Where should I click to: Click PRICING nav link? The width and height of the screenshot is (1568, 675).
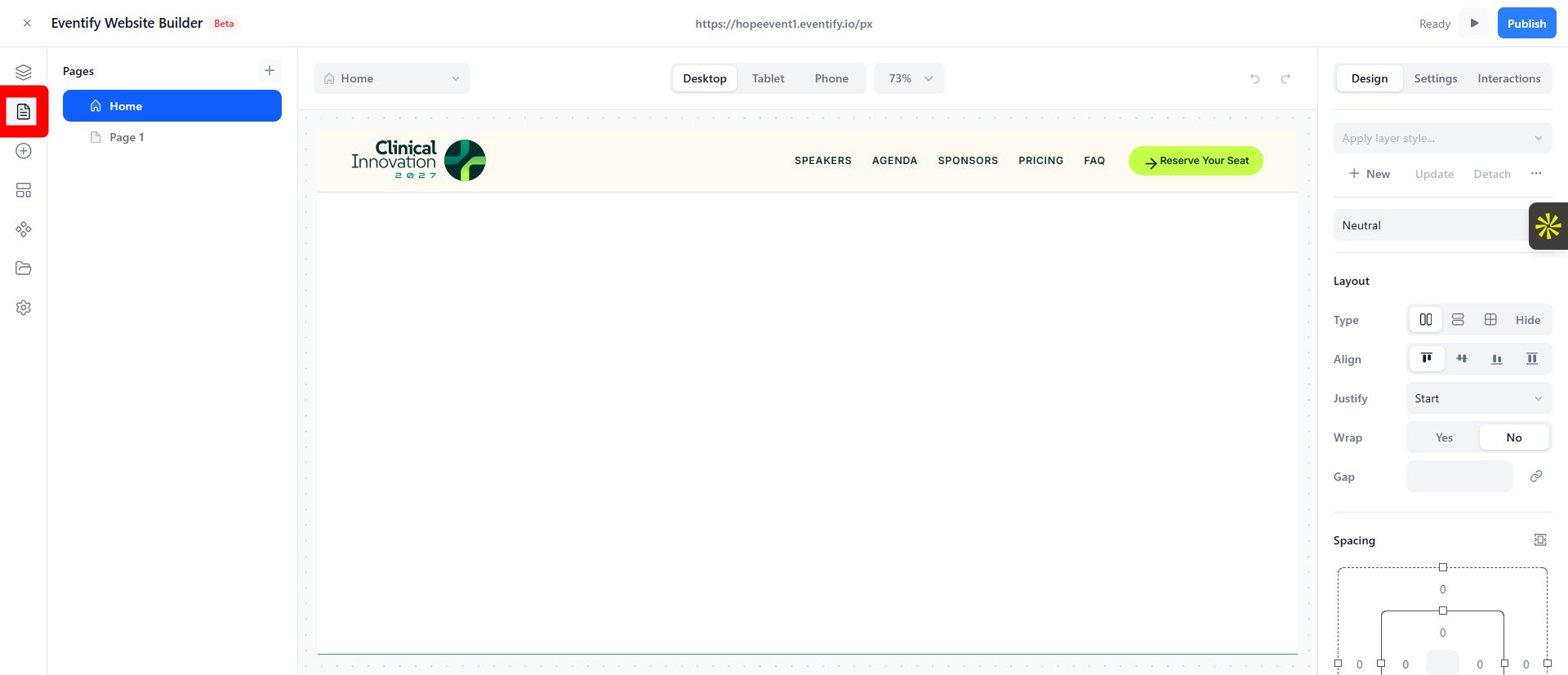coord(1041,161)
